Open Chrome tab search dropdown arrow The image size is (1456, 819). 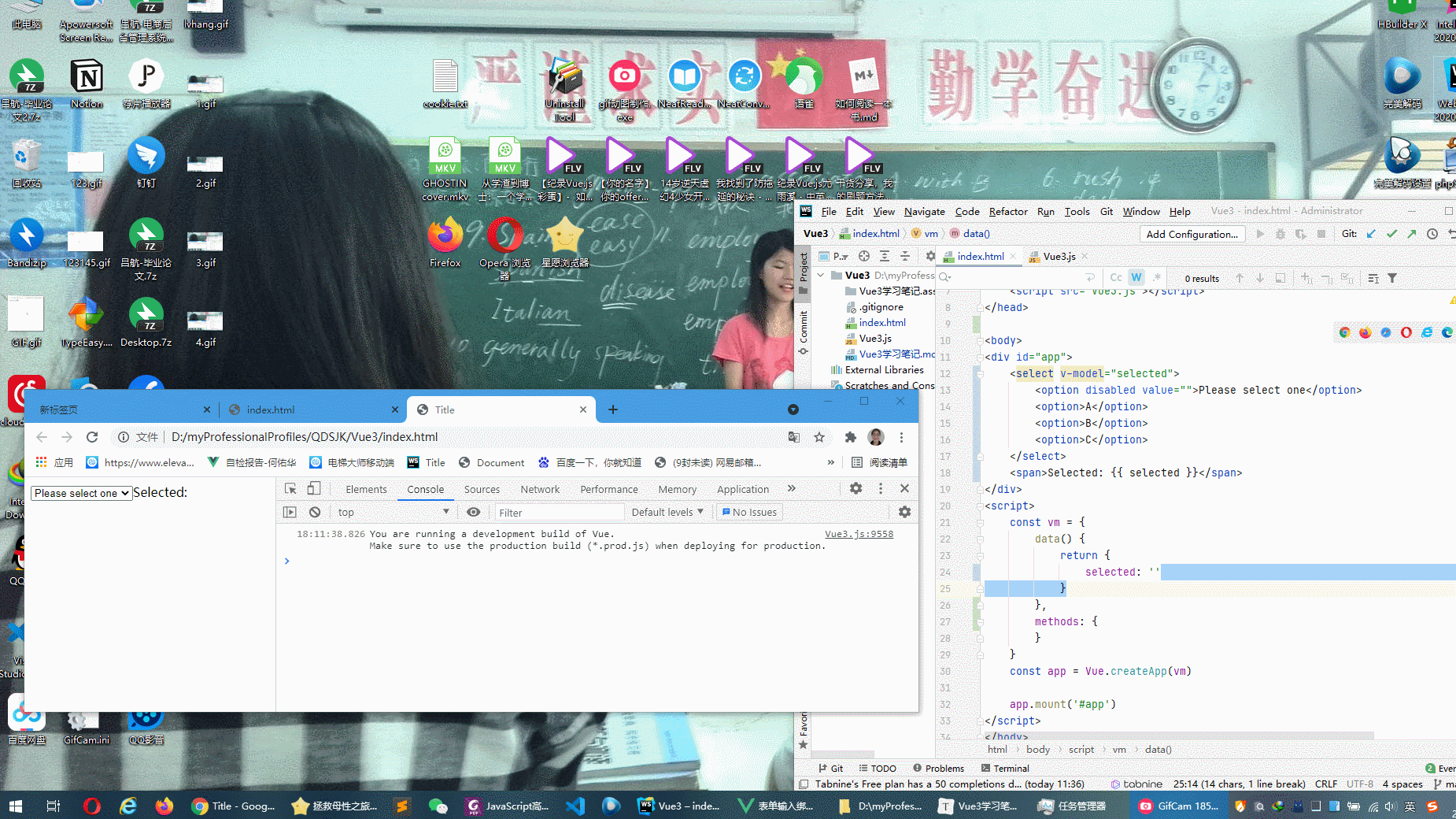pyautogui.click(x=793, y=409)
